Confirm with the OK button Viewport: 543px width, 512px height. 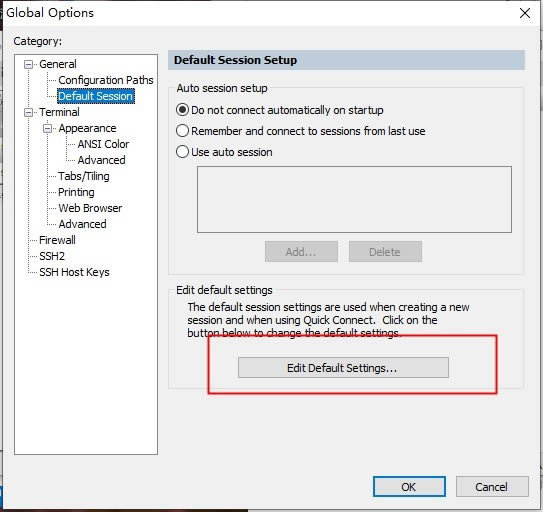tap(409, 487)
